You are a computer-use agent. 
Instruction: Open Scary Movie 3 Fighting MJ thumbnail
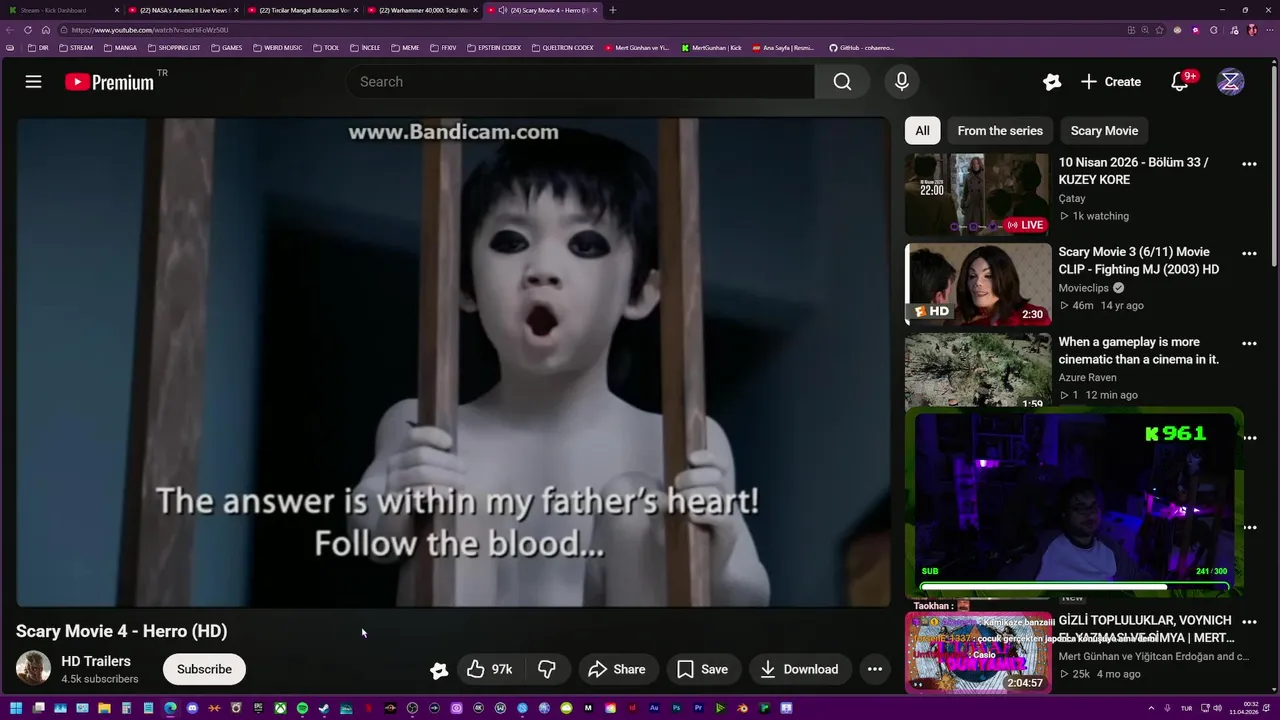tap(977, 284)
